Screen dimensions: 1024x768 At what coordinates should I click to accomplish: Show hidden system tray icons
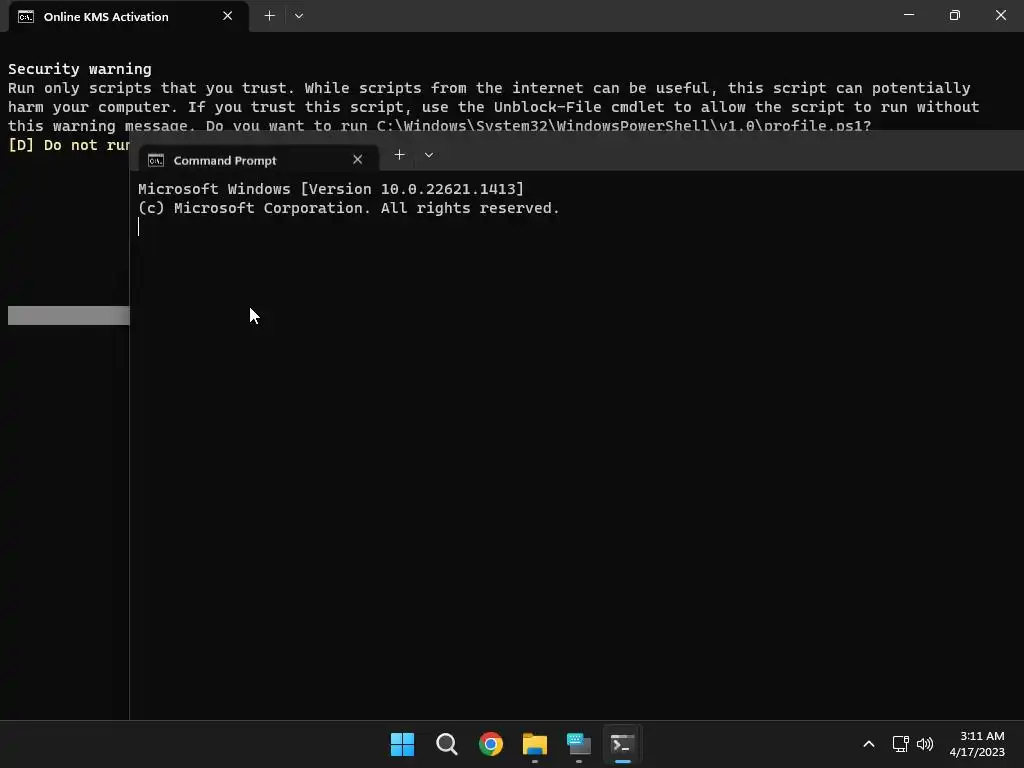click(869, 744)
